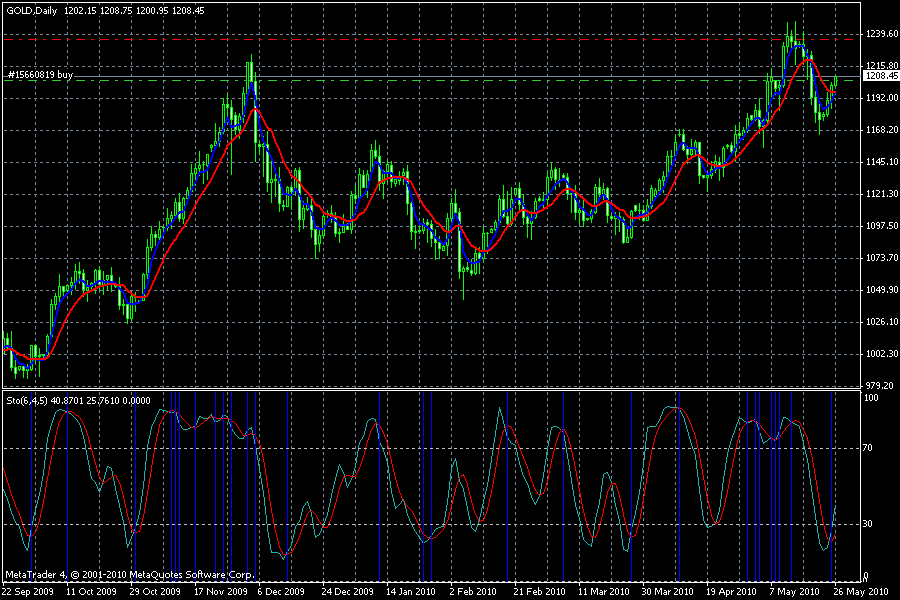Select the #15660819 buy order label
This screenshot has width=900, height=600.
[40, 75]
